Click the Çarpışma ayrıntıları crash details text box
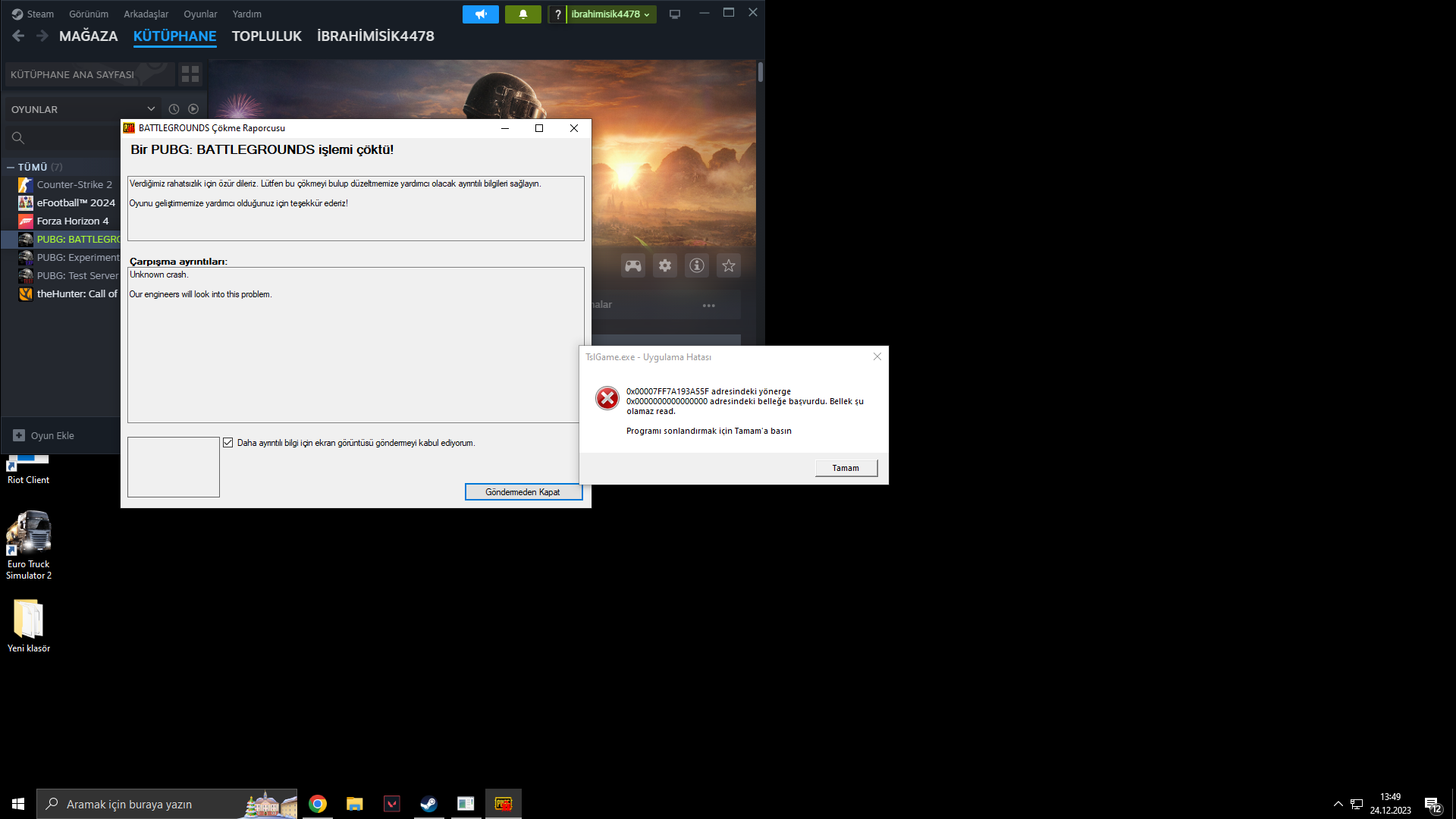This screenshot has width=1456, height=819. pos(356,344)
